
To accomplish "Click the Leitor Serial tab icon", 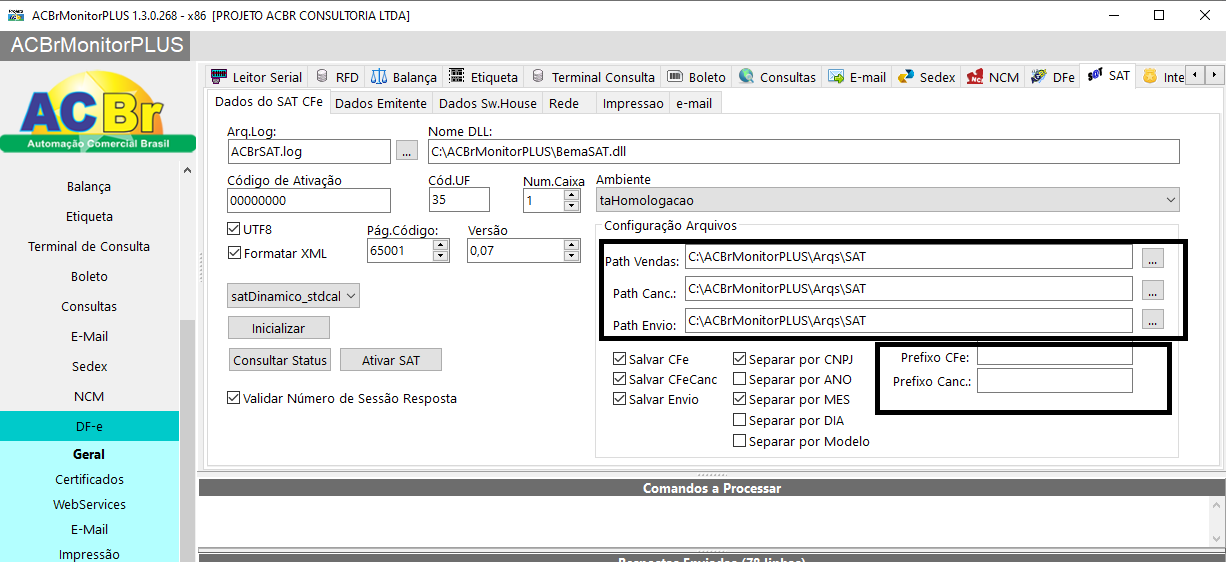I will tap(219, 76).
